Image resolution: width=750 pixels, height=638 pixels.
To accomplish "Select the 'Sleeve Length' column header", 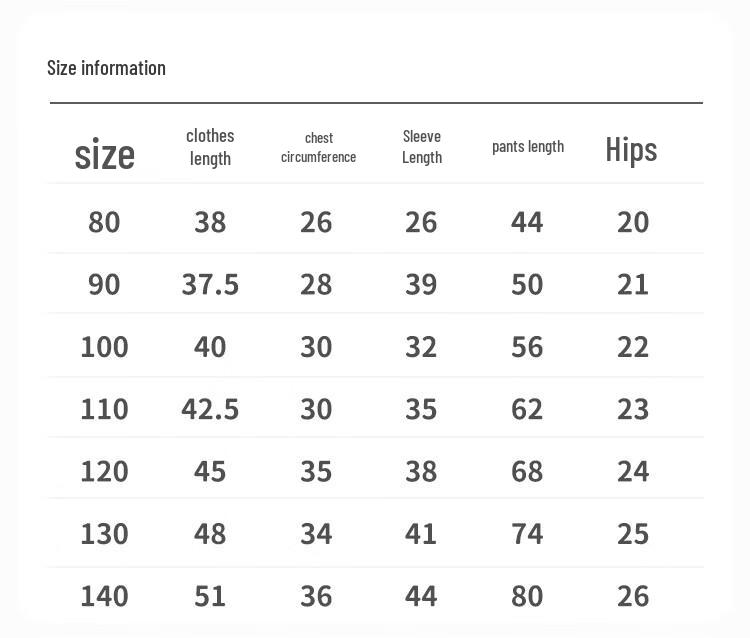I will pyautogui.click(x=422, y=147).
